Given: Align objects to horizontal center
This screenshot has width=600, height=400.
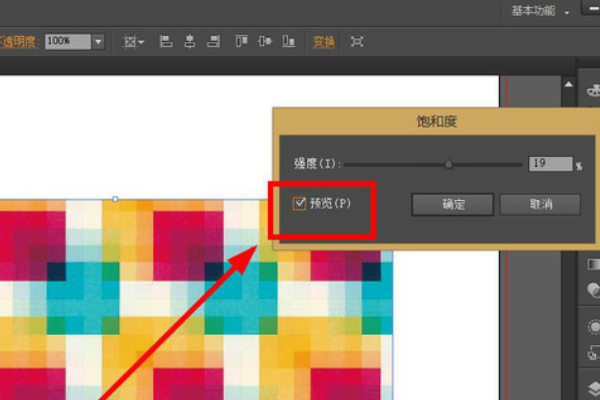Looking at the screenshot, I should click(189, 41).
